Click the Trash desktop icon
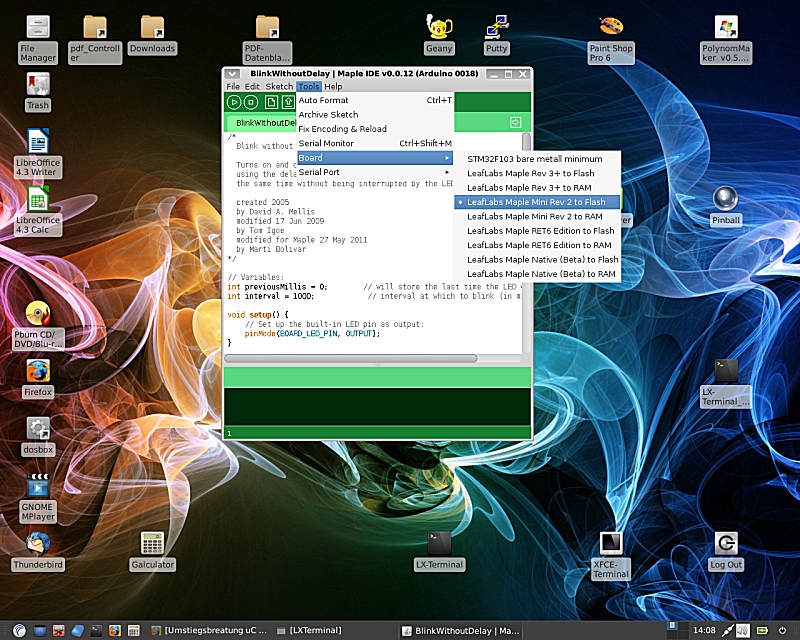The image size is (800, 640). point(38,92)
